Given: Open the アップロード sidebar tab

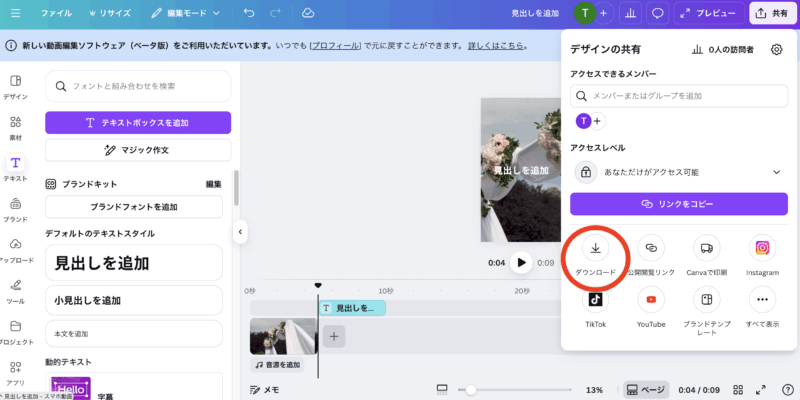Looking at the screenshot, I should (x=15, y=250).
